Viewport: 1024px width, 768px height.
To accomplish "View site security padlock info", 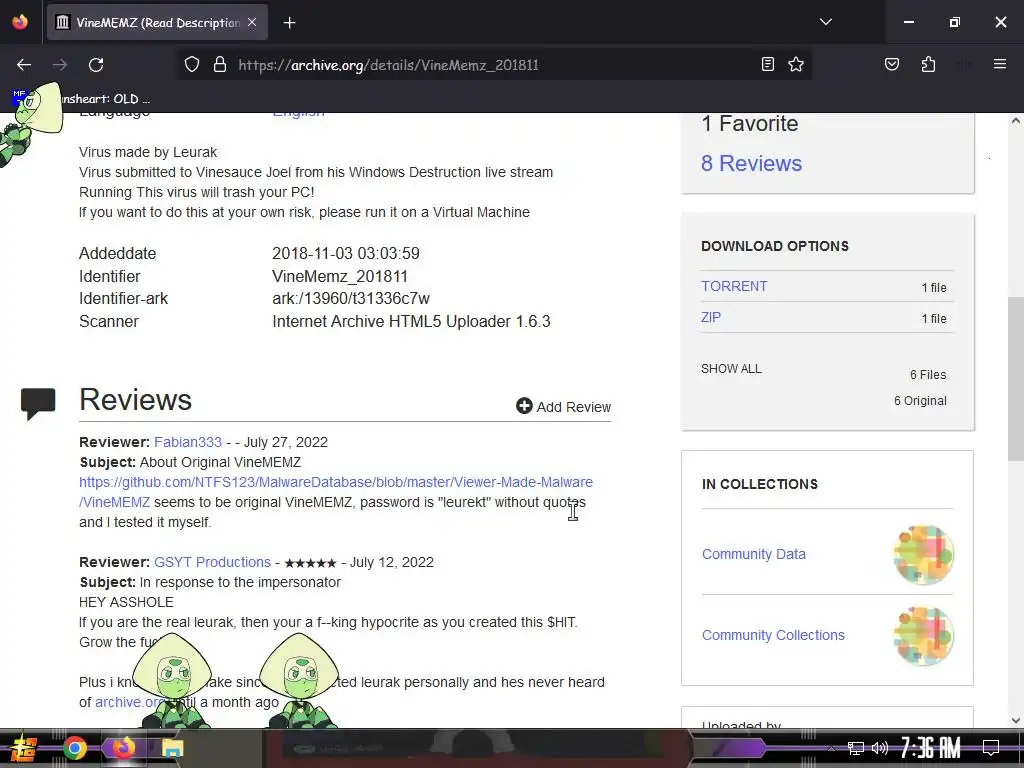I will tap(220, 64).
